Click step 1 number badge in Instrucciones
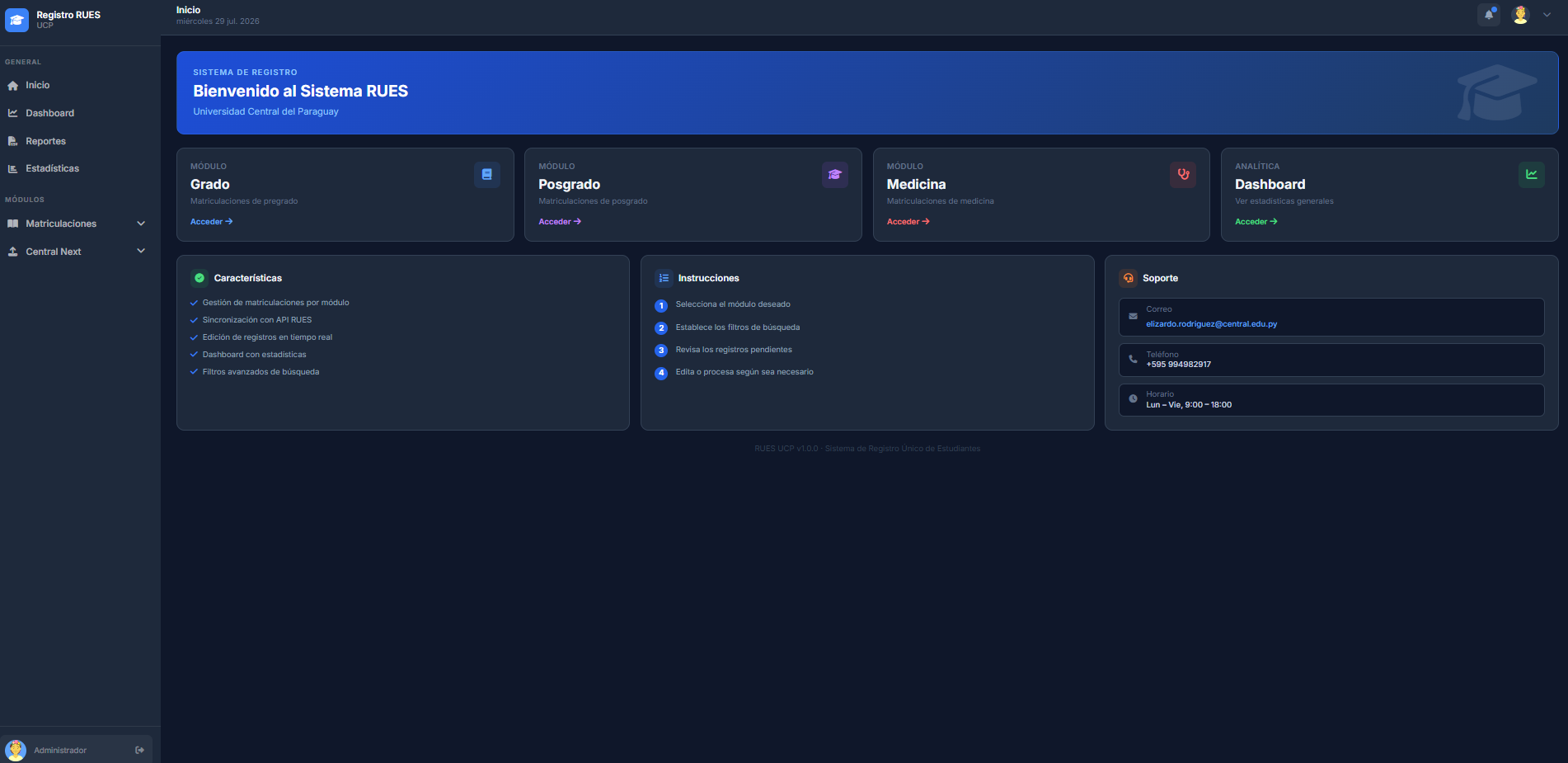 click(x=661, y=306)
